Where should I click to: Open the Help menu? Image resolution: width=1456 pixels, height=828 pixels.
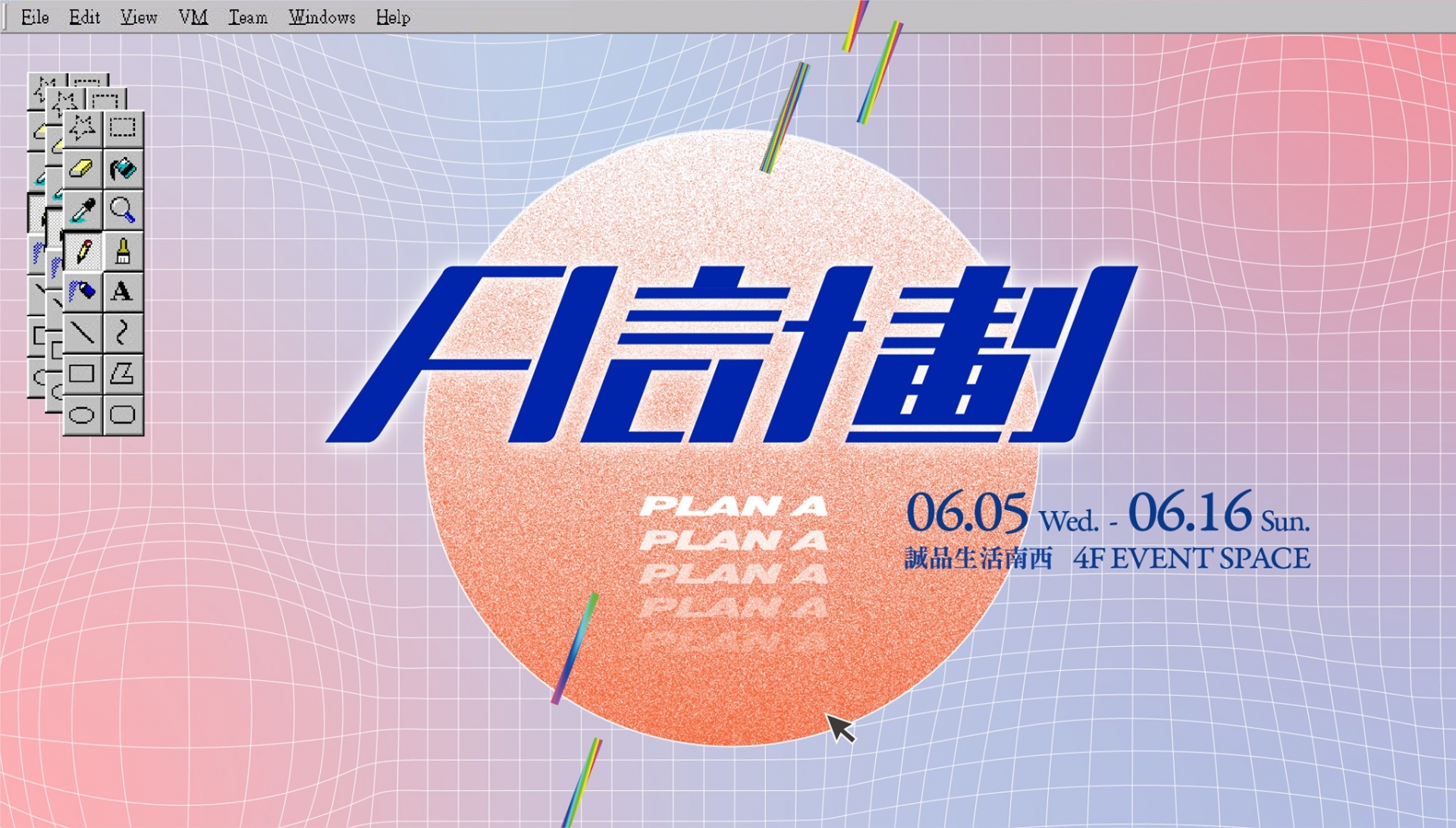point(393,17)
